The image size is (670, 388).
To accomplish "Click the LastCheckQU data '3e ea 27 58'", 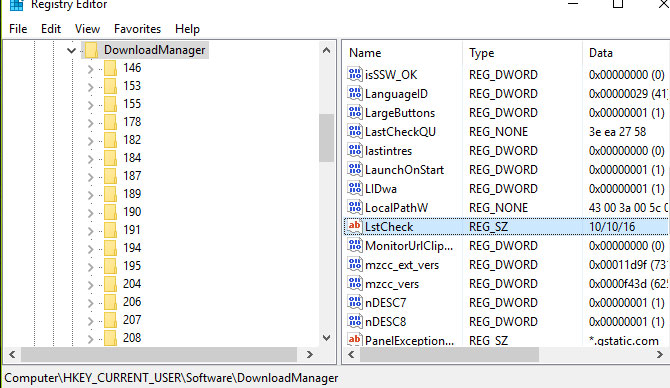I will pos(617,132).
